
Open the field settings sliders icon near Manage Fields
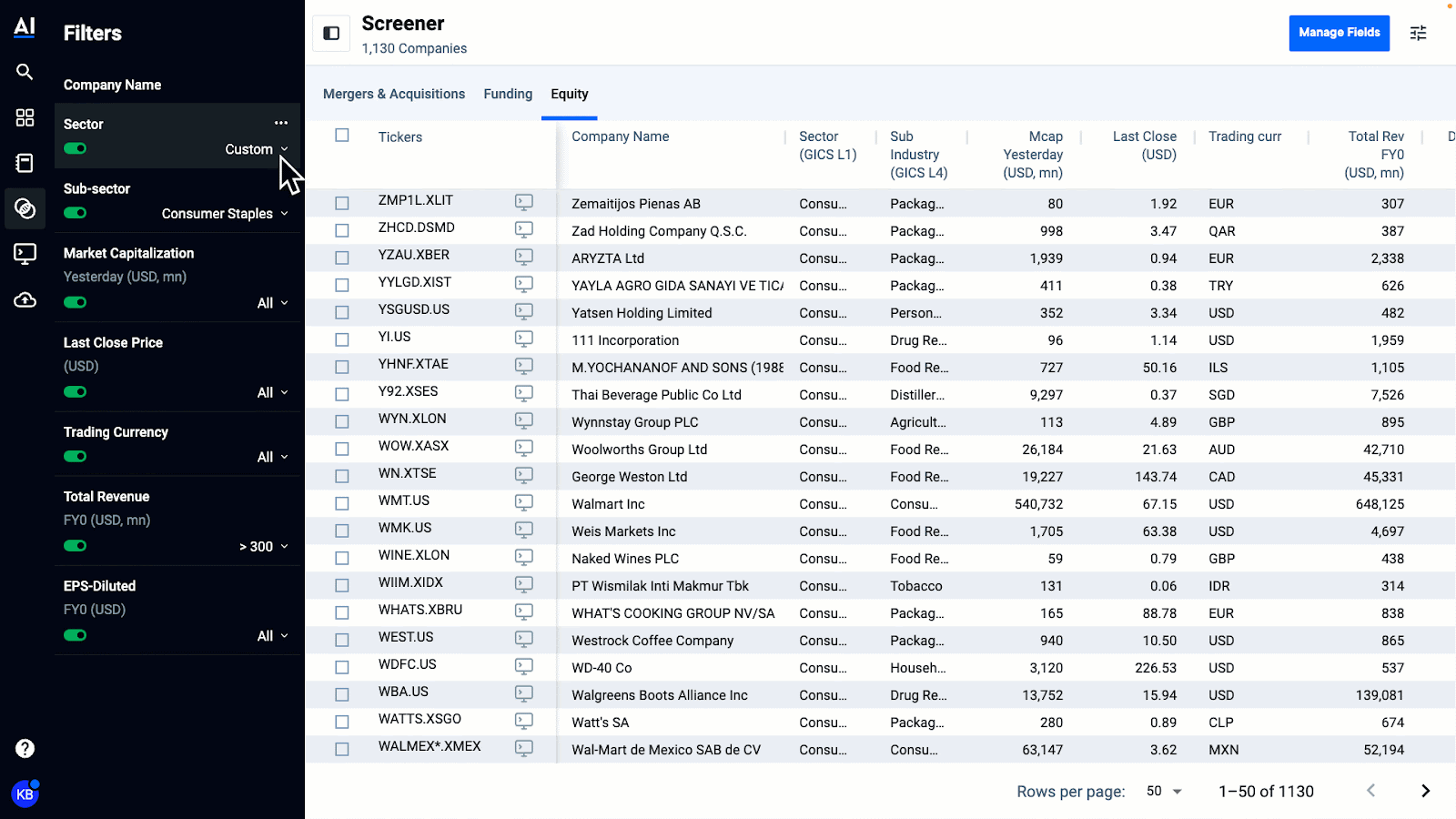1418,33
